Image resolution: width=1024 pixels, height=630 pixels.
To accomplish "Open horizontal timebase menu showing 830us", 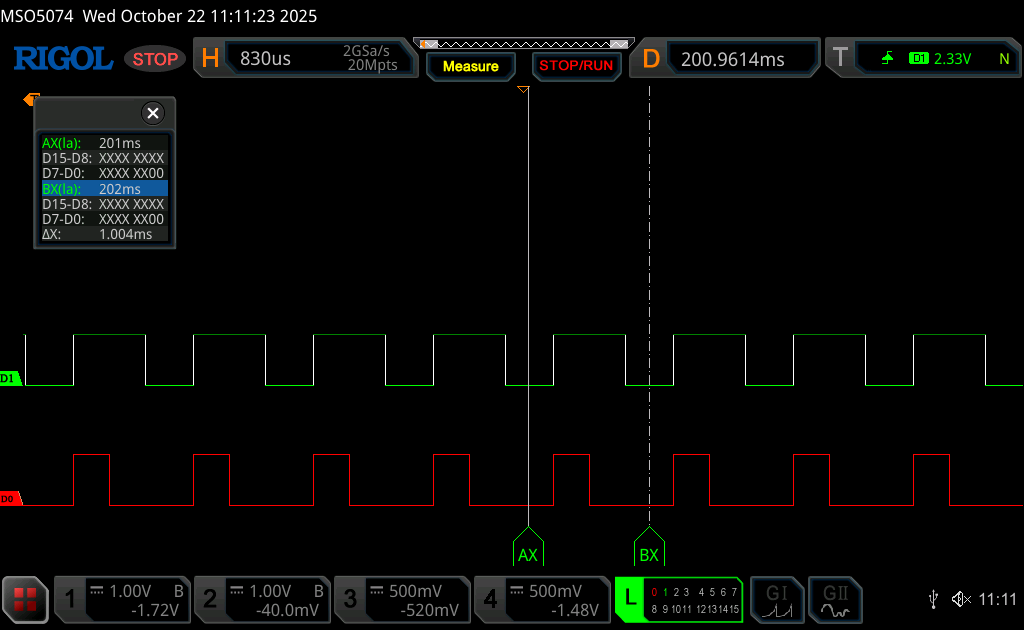I will [x=305, y=59].
